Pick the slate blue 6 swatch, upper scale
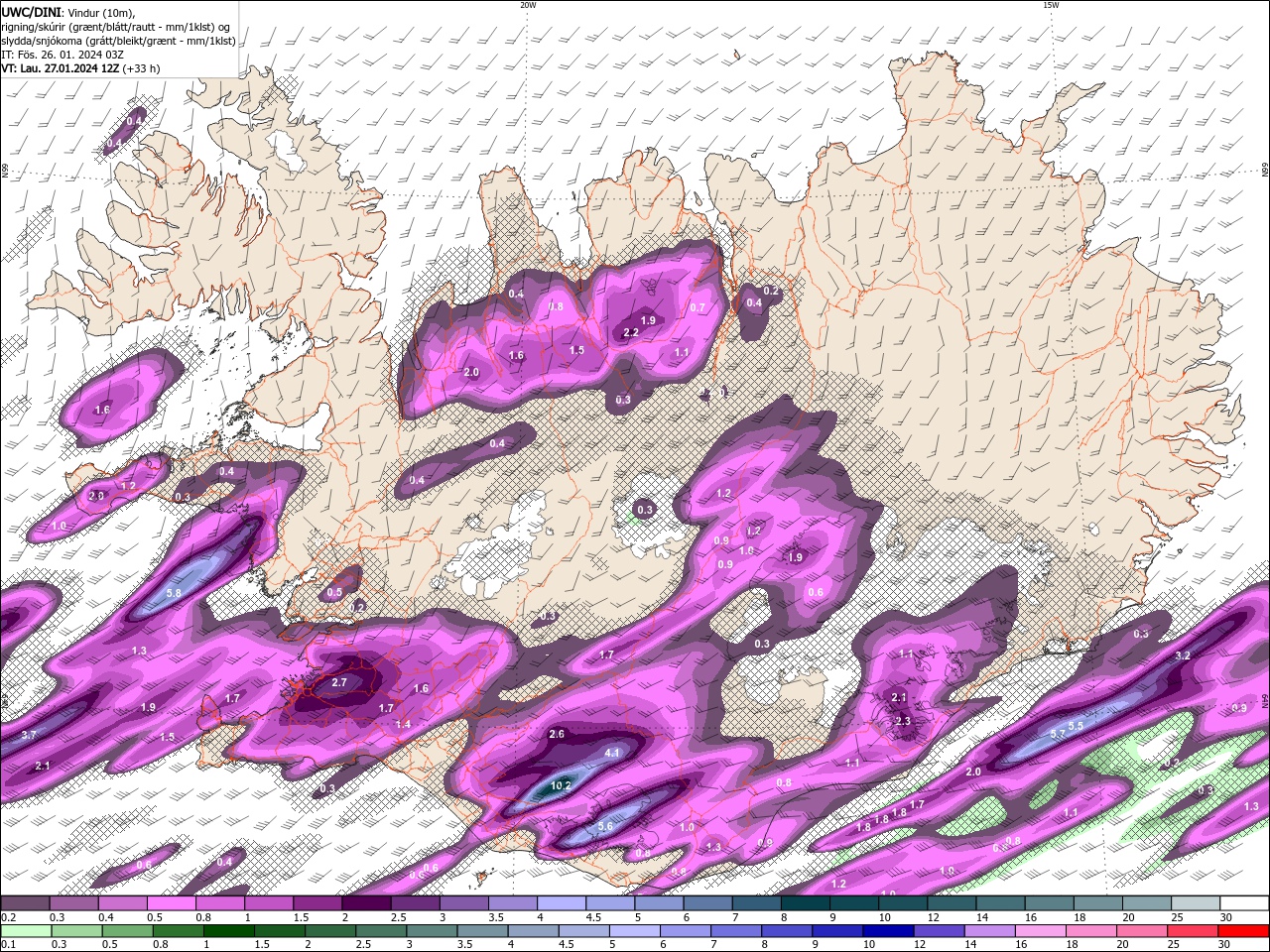1270x952 pixels. (708, 903)
